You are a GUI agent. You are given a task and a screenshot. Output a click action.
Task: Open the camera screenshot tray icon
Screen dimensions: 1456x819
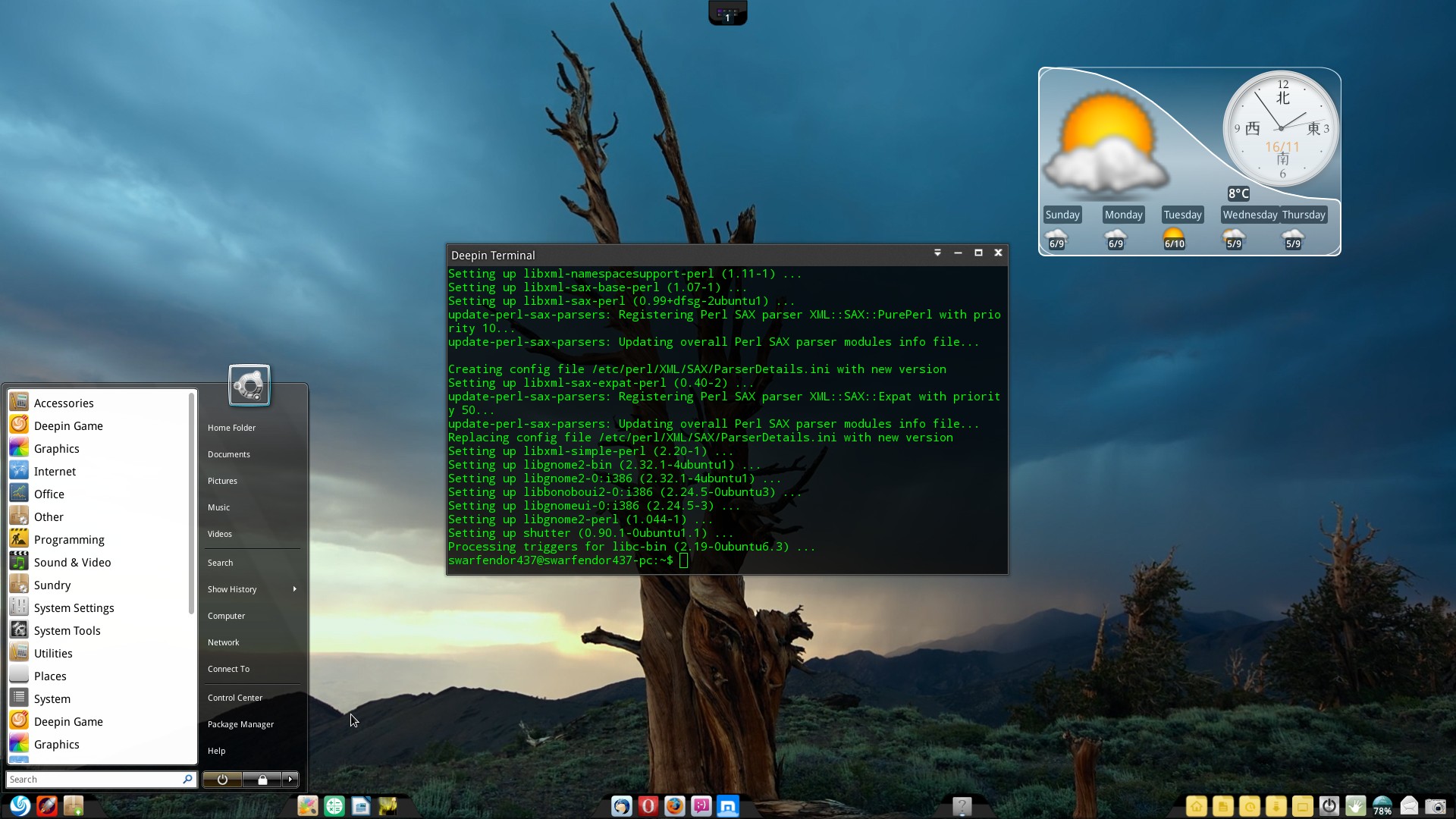click(1435, 806)
